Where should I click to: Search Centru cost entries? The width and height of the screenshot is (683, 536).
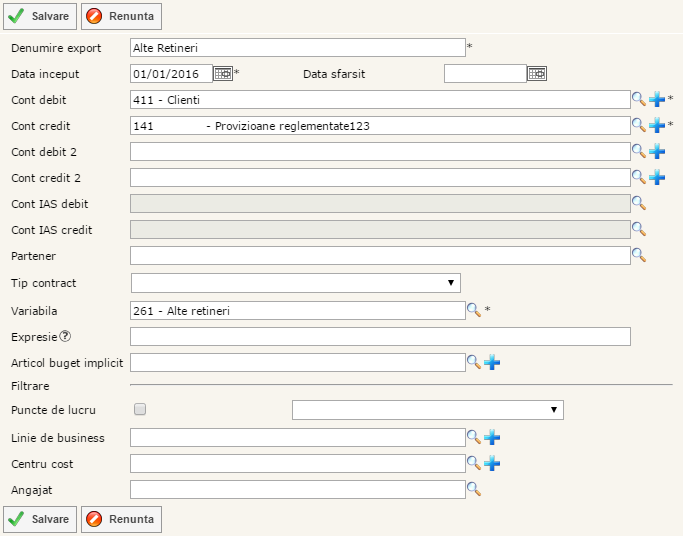tap(473, 463)
